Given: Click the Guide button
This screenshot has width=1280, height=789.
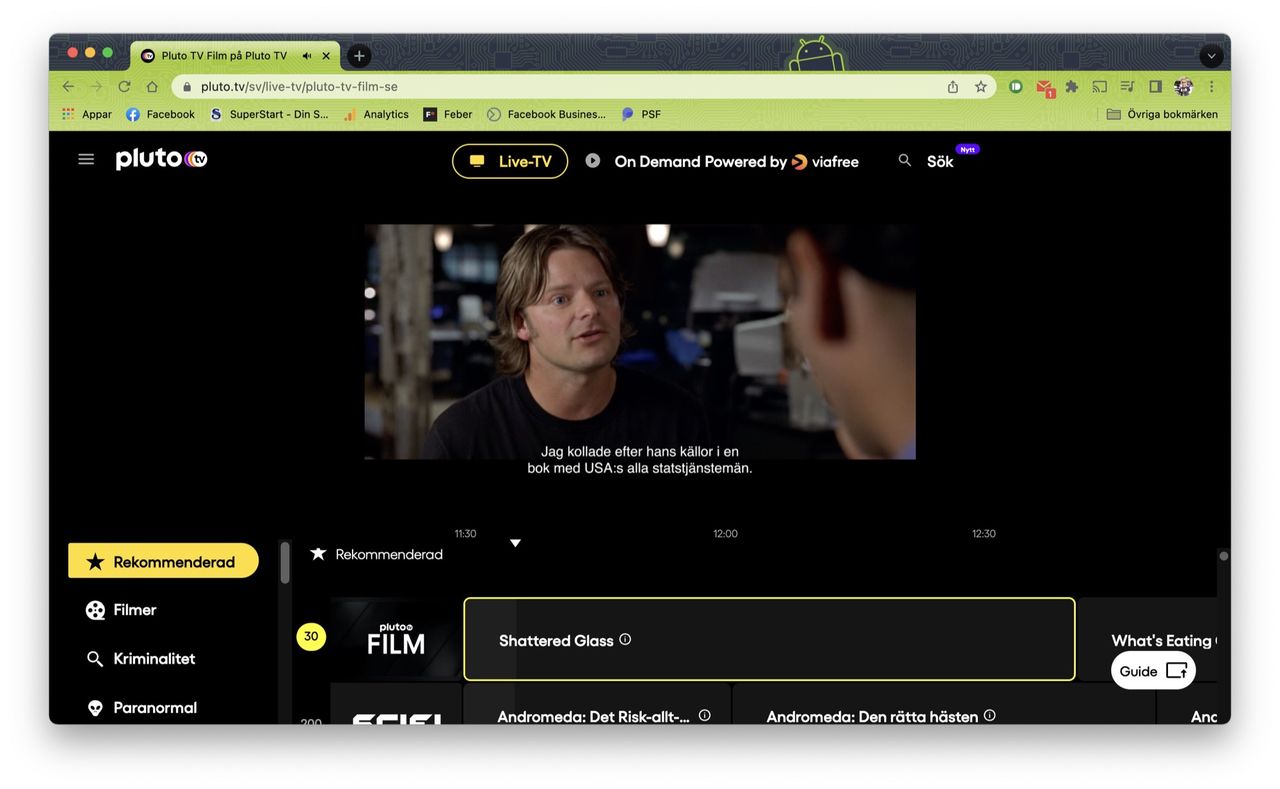Looking at the screenshot, I should (x=1152, y=670).
